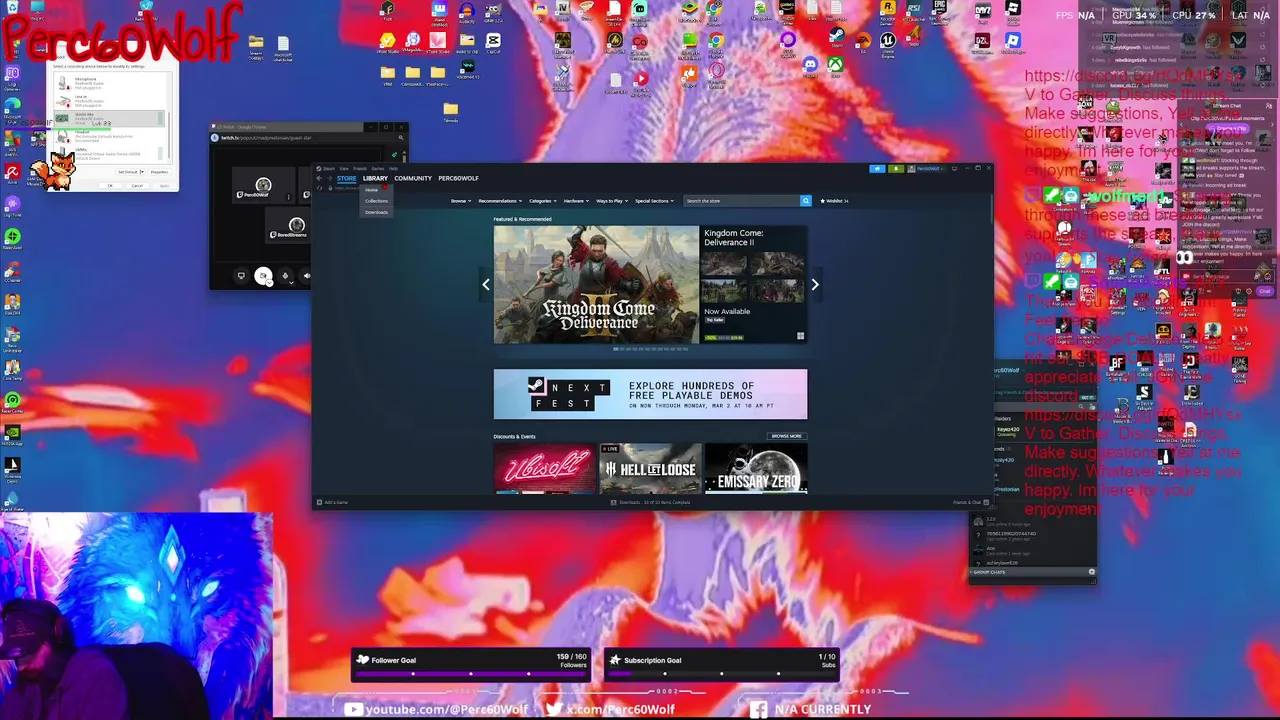
Task: Open Friends & Chat in Steam
Action: pos(970,502)
